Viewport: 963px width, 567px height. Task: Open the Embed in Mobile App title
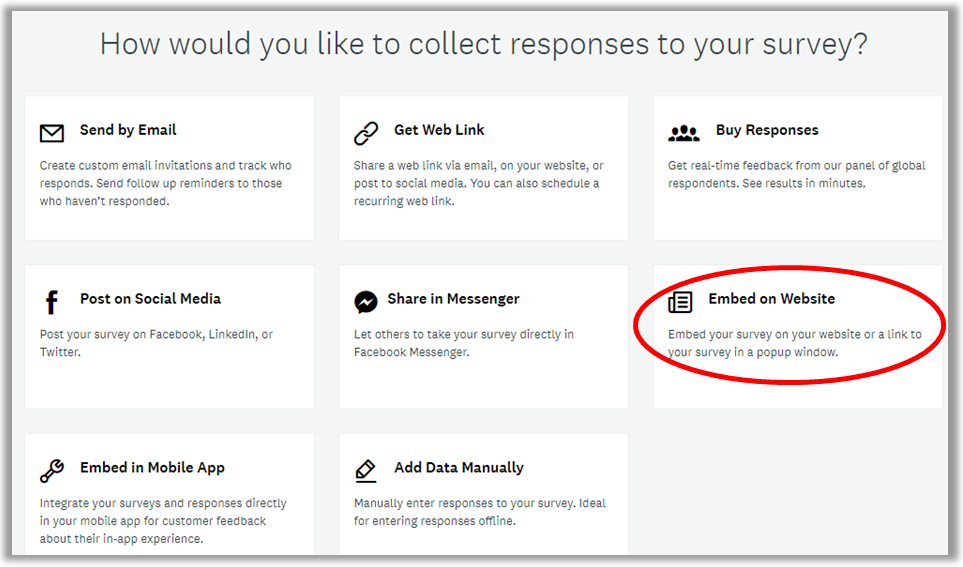[152, 468]
